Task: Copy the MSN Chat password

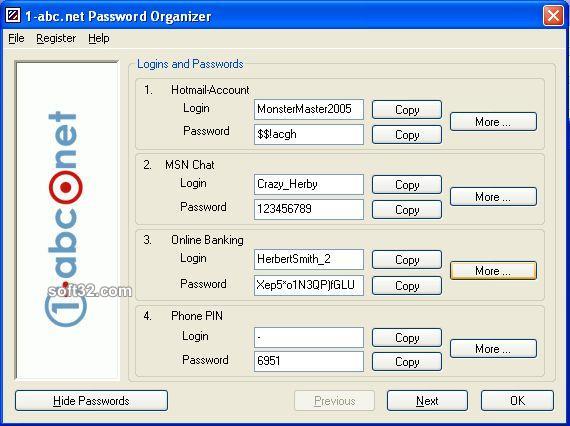Action: click(x=407, y=210)
